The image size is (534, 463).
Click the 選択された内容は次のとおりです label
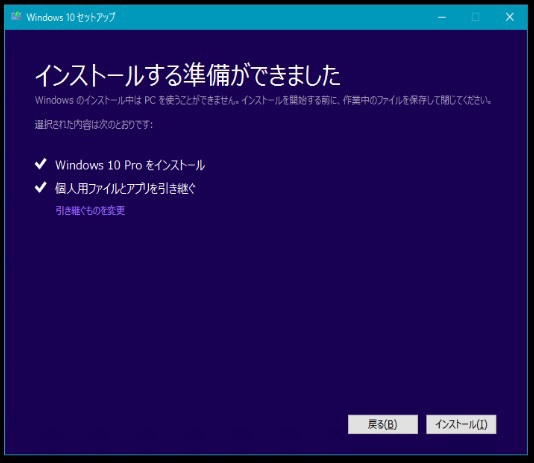(x=94, y=125)
